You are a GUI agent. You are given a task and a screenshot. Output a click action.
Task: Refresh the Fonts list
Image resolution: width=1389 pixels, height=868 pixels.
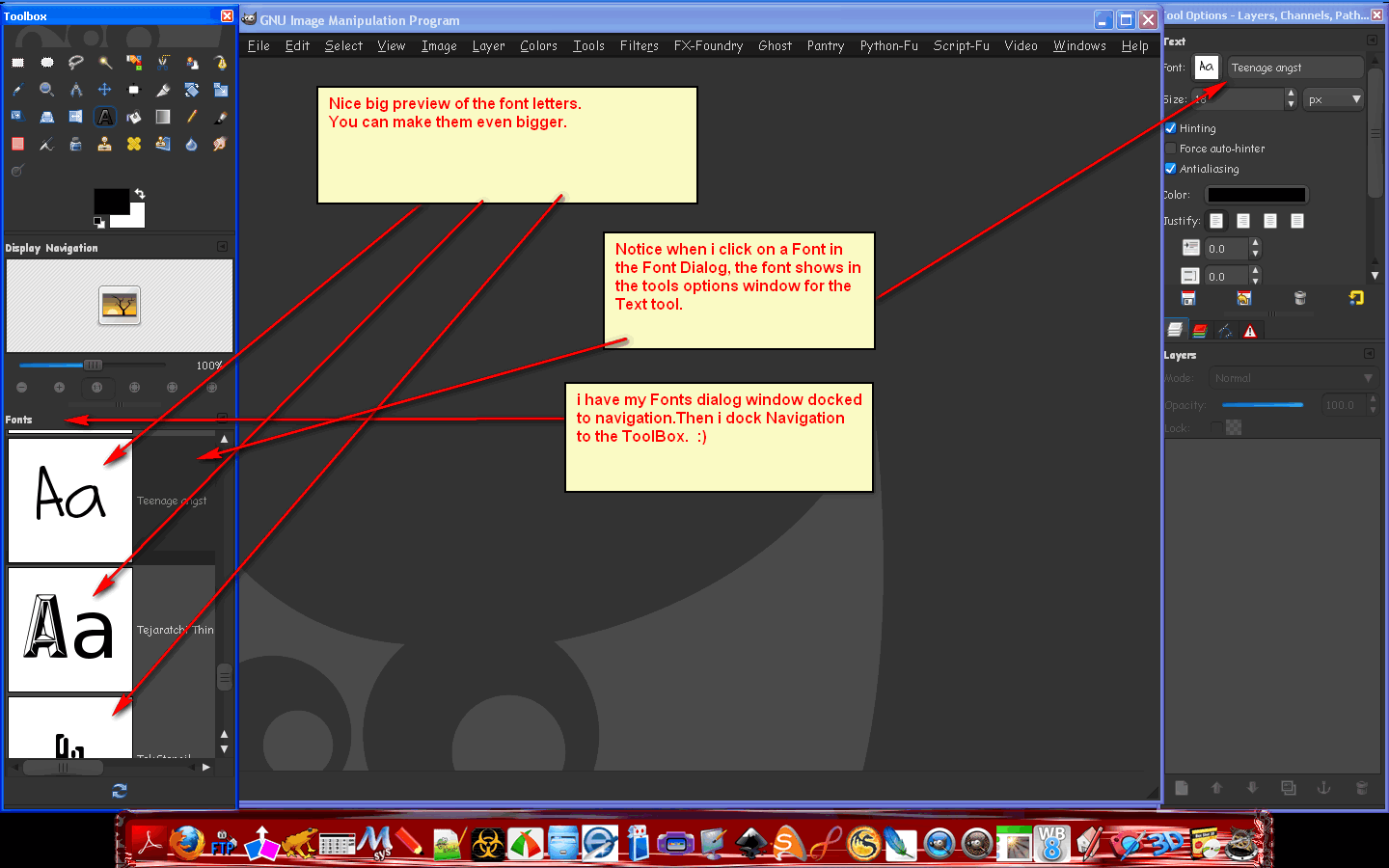click(x=120, y=790)
